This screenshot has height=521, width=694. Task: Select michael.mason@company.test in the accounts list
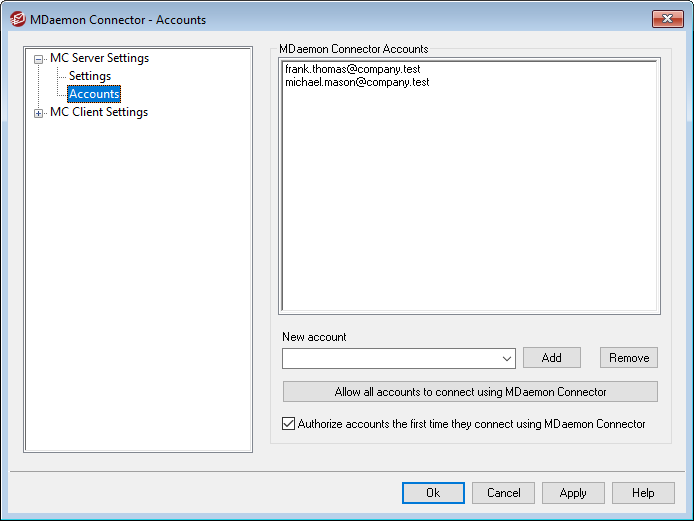(357, 83)
